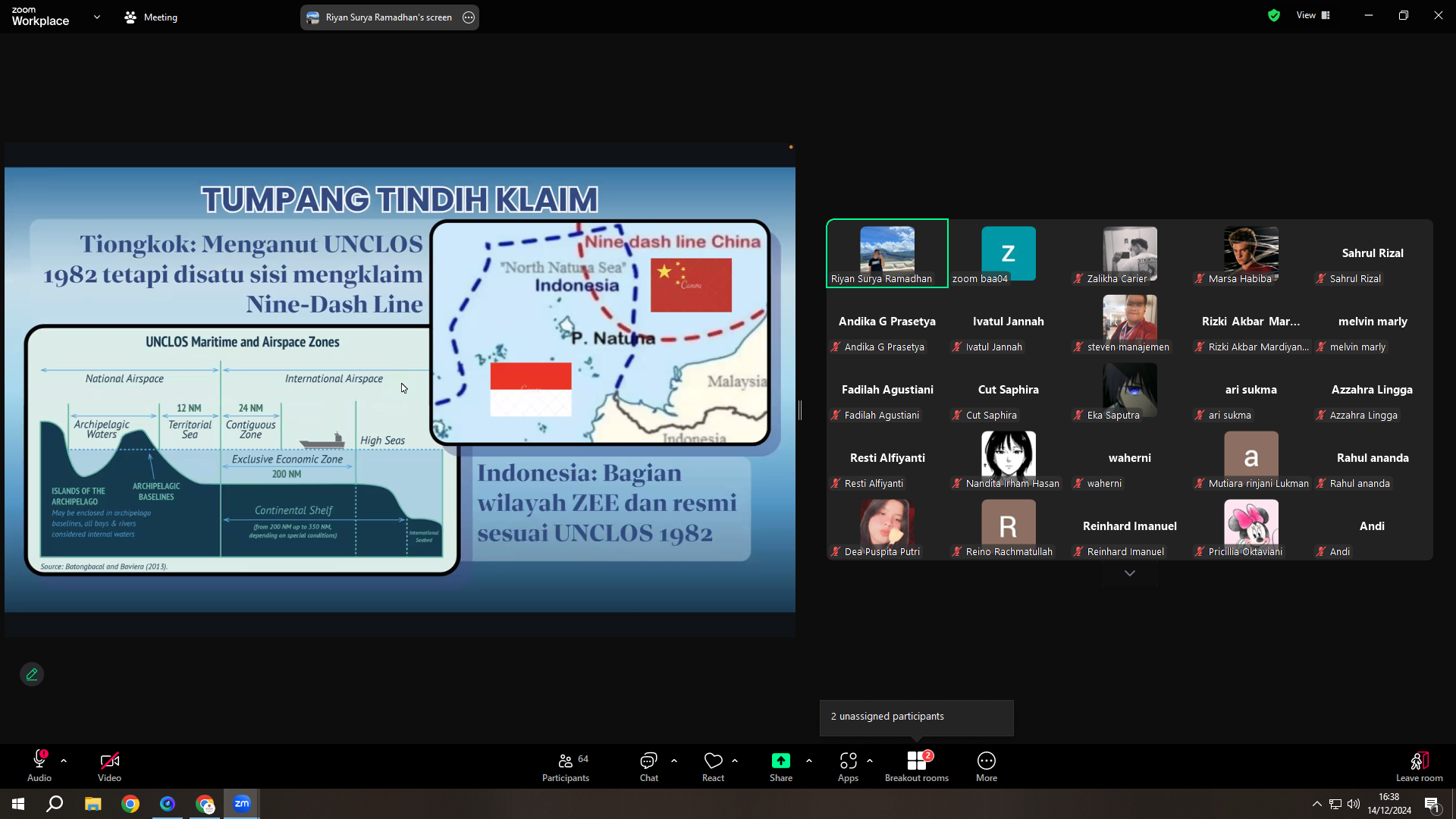Click Andika G Prasetya's participant tile
The width and height of the screenshot is (1456, 819).
pos(887,322)
